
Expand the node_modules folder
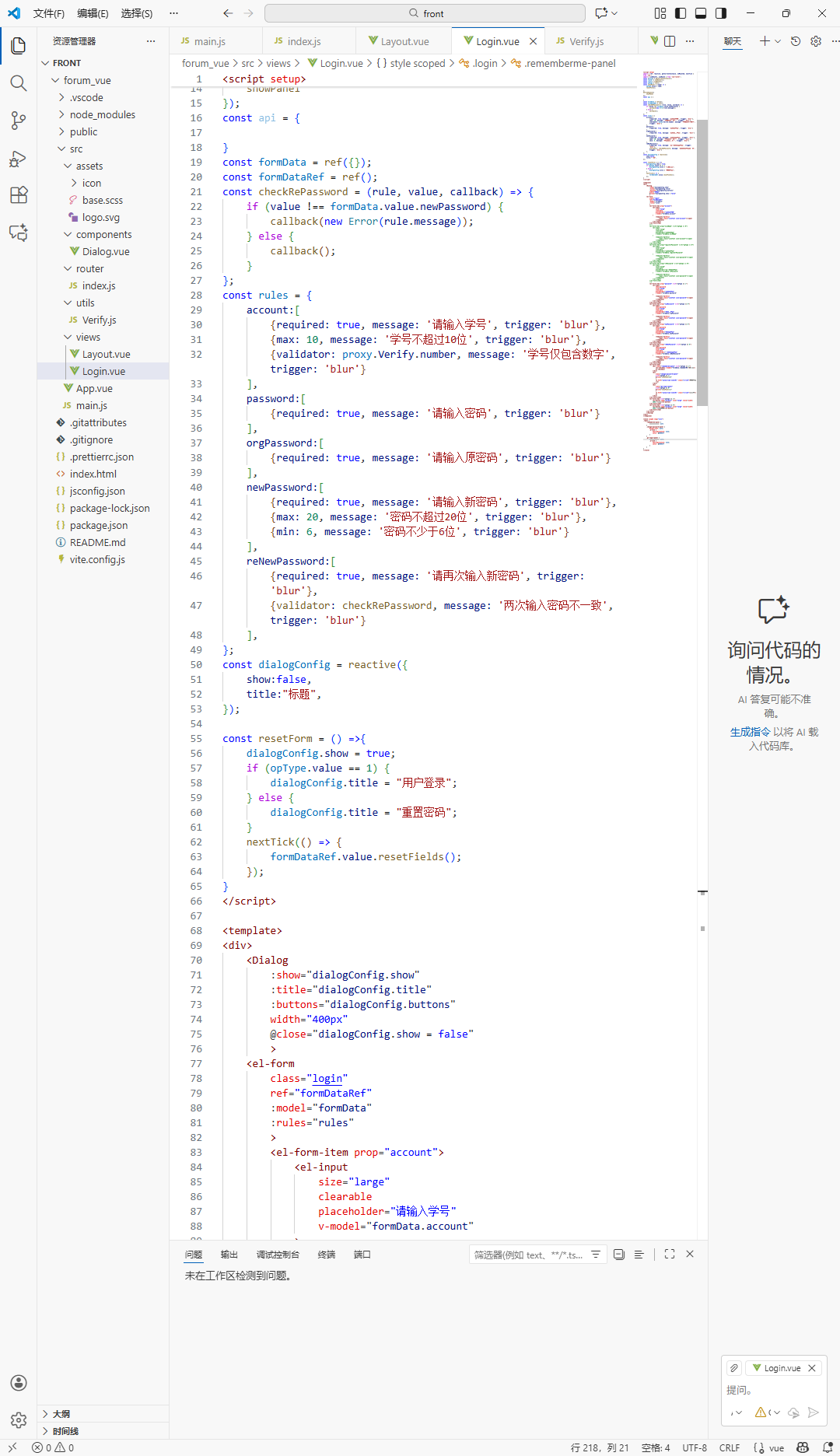tap(61, 114)
